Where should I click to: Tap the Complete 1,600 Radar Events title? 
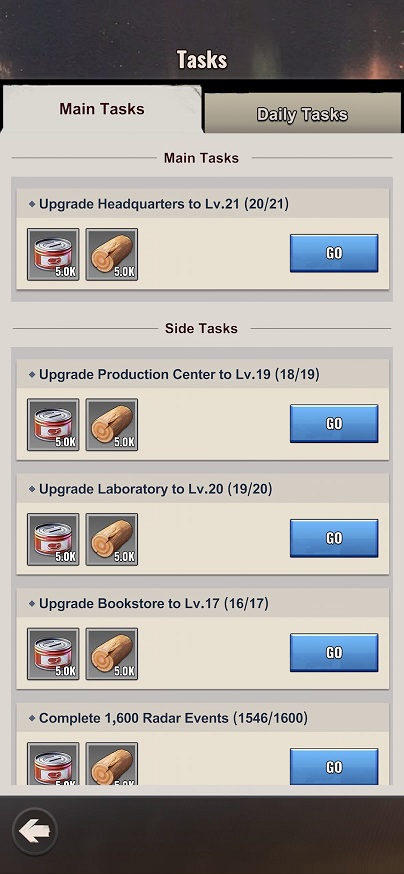coord(173,718)
